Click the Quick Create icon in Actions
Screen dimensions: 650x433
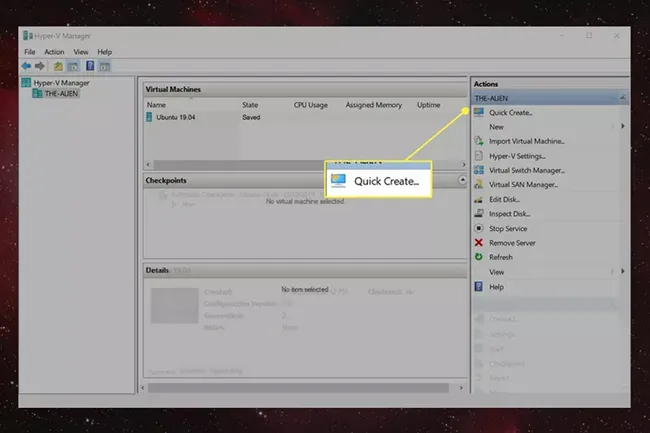pyautogui.click(x=480, y=112)
